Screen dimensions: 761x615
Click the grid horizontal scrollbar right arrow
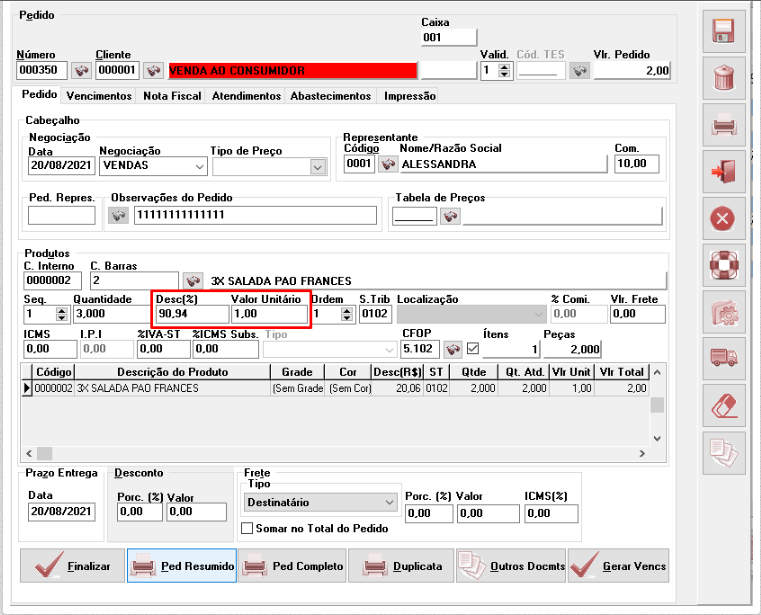coord(642,453)
